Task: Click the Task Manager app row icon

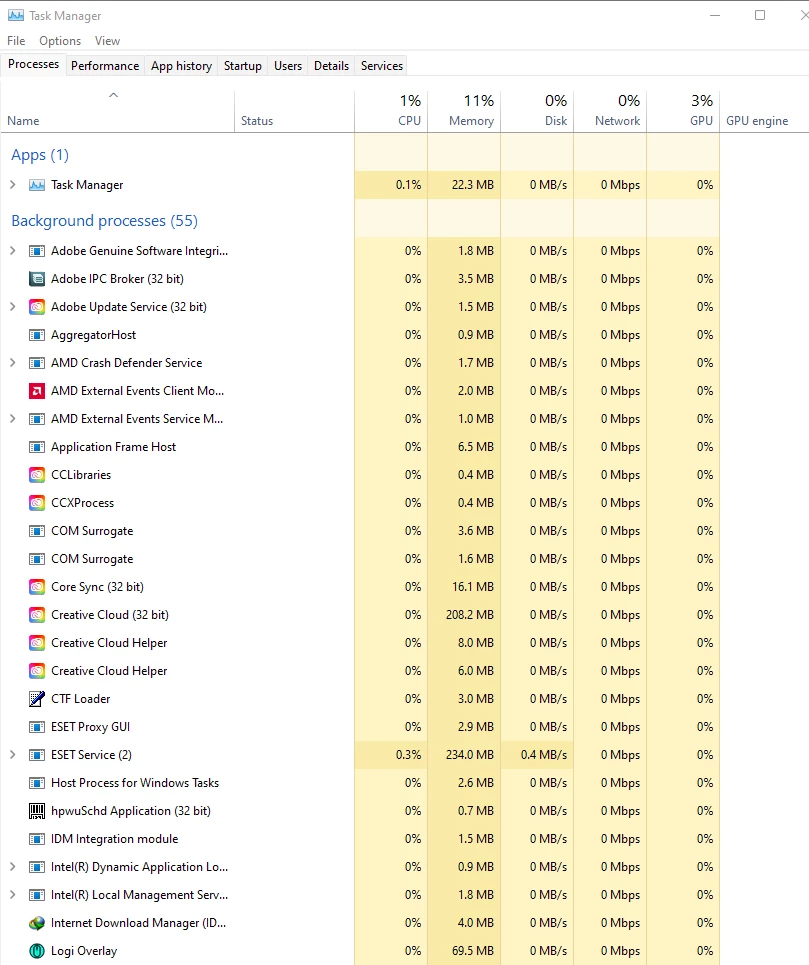Action: tap(37, 185)
